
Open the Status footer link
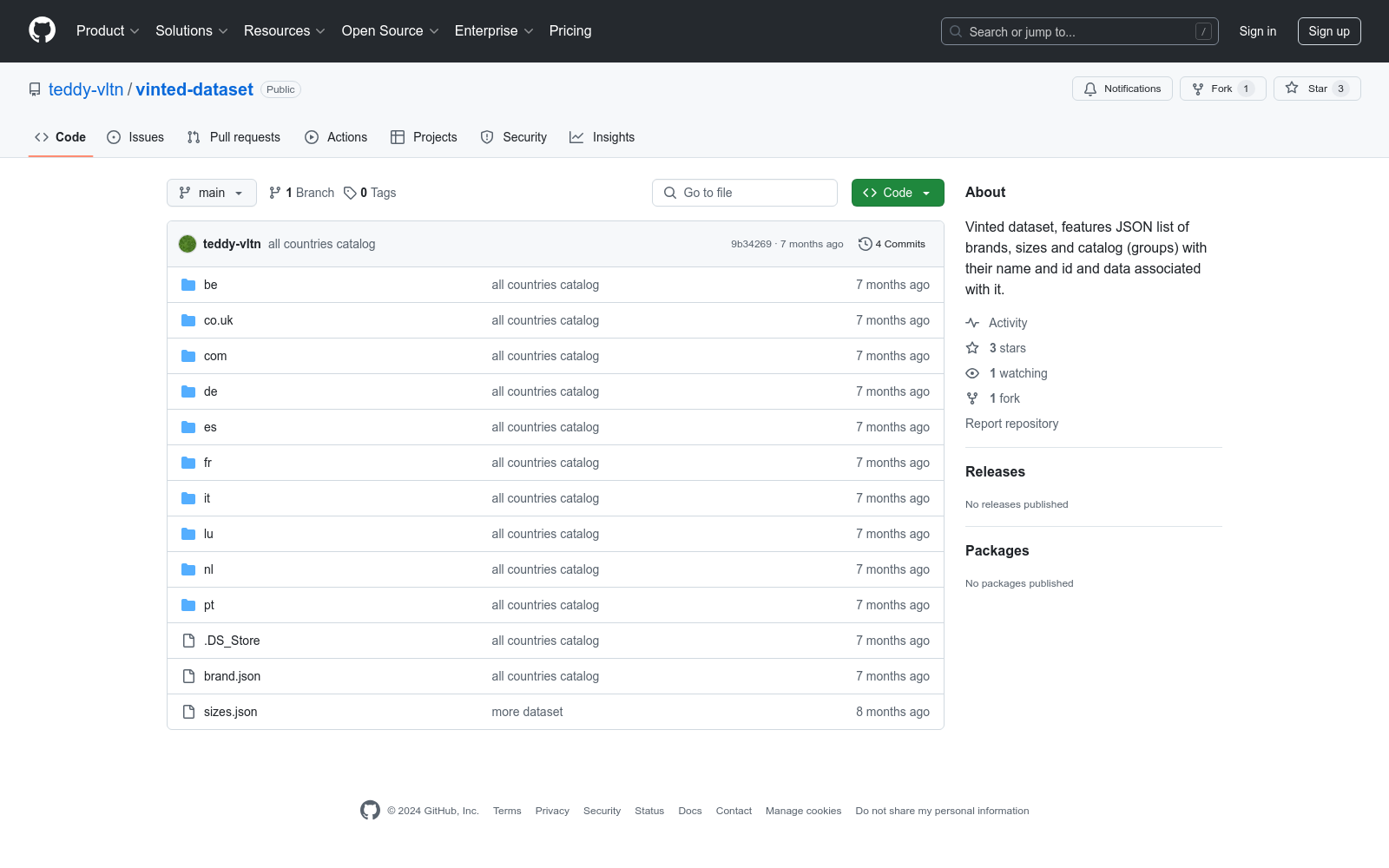tap(649, 811)
